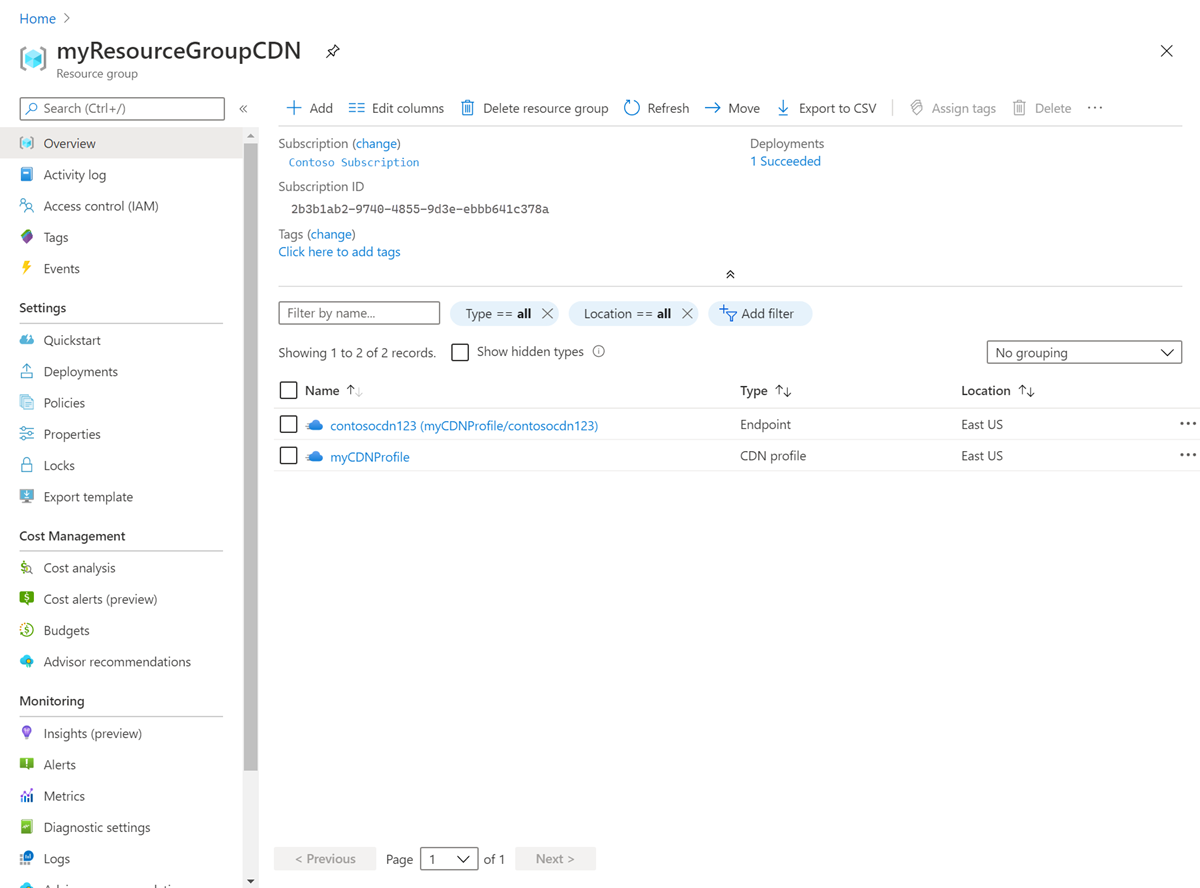Click the Activity log icon in sidebar

pyautogui.click(x=27, y=175)
